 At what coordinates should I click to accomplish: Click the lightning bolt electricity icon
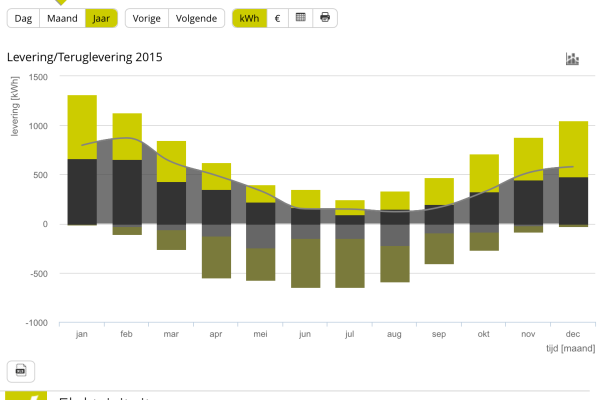[28, 395]
